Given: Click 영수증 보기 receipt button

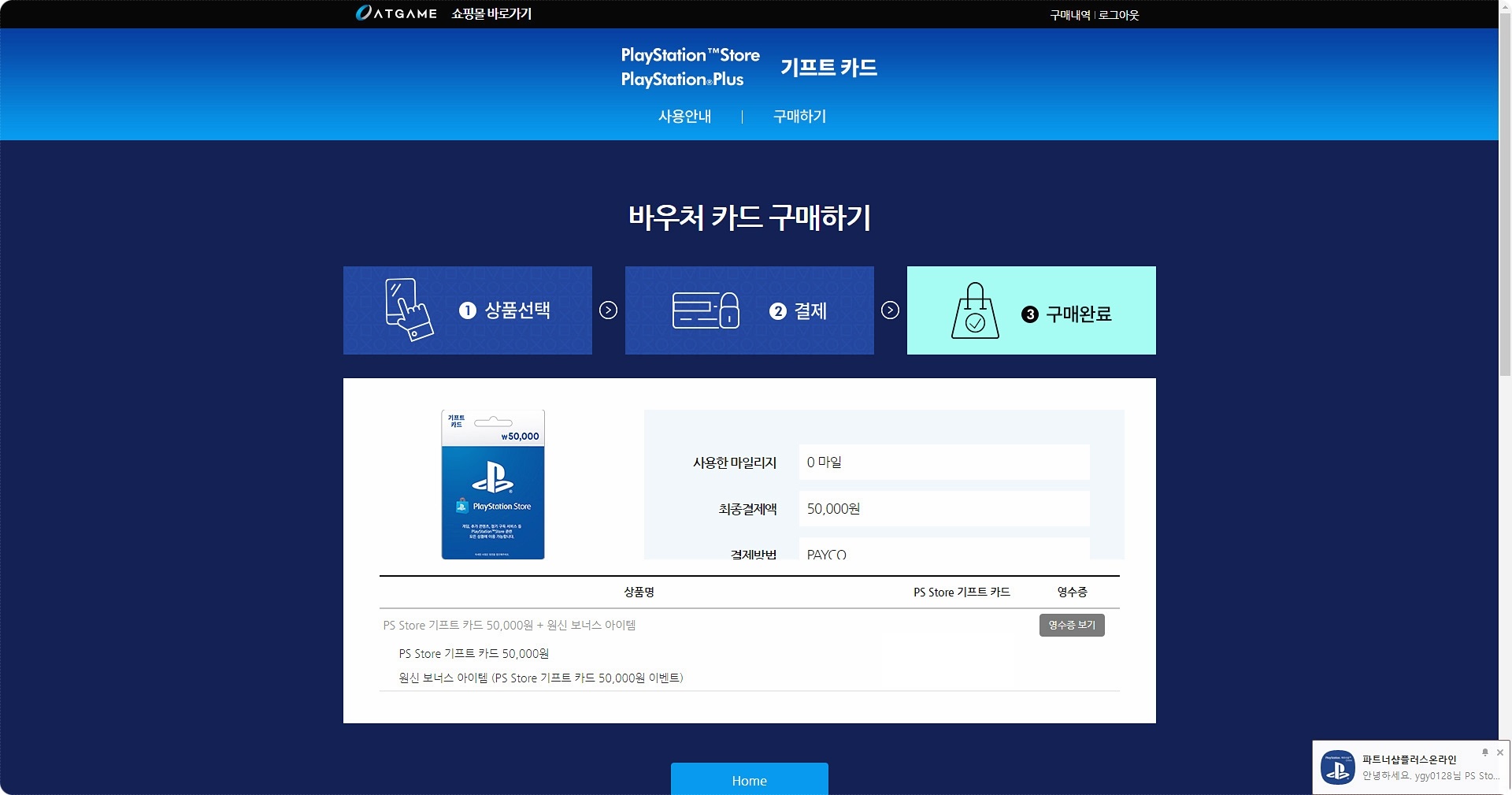Looking at the screenshot, I should point(1072,625).
